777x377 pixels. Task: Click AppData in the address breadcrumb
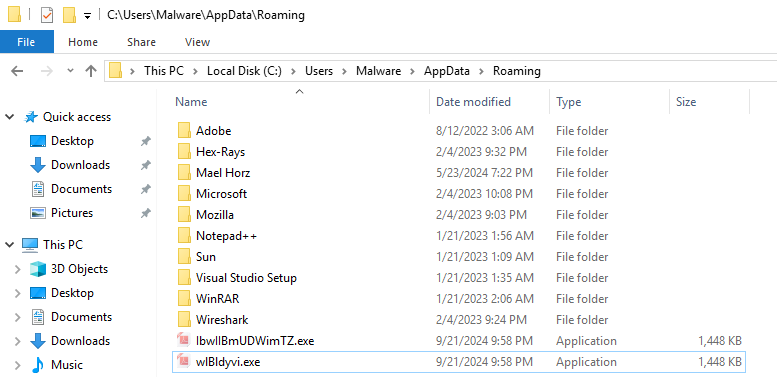pos(446,71)
